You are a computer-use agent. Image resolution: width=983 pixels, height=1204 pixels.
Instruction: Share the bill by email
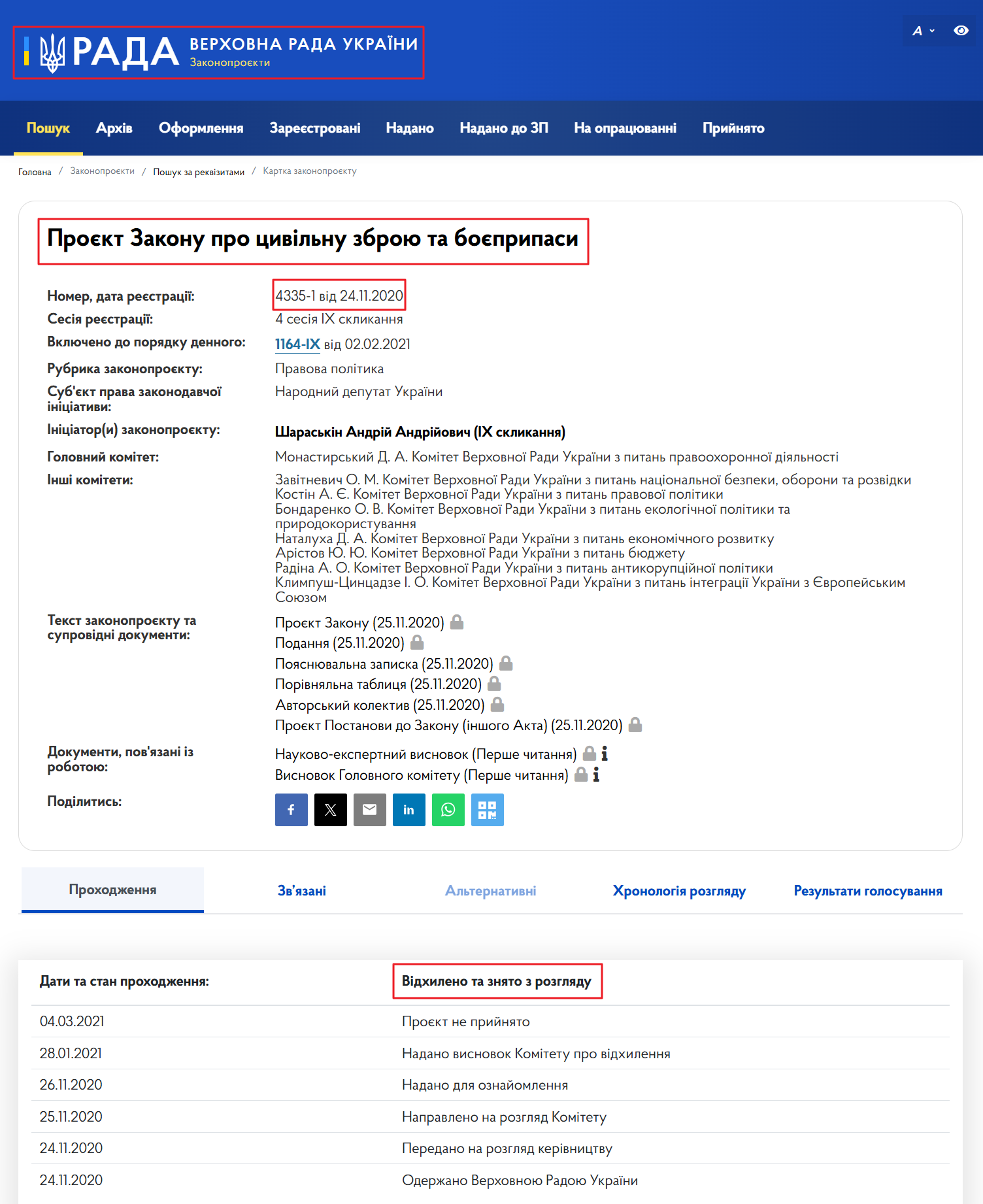370,810
